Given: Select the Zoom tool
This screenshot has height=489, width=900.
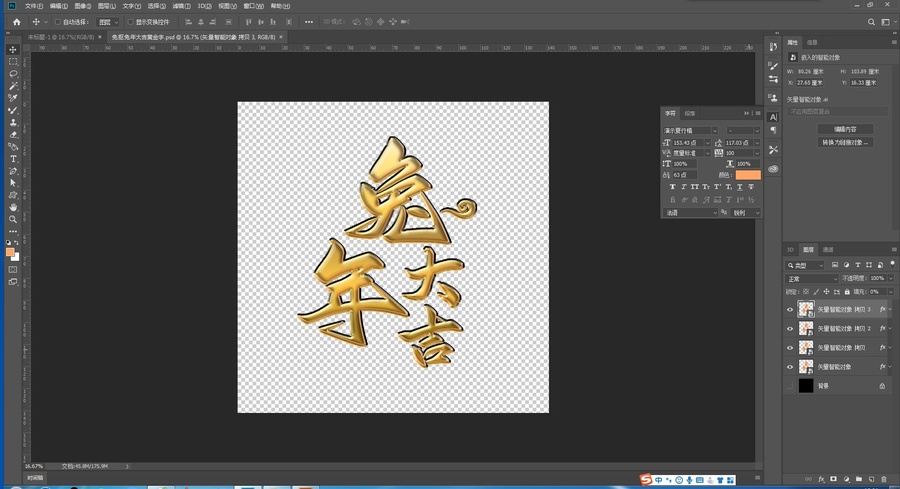Looking at the screenshot, I should (x=13, y=219).
